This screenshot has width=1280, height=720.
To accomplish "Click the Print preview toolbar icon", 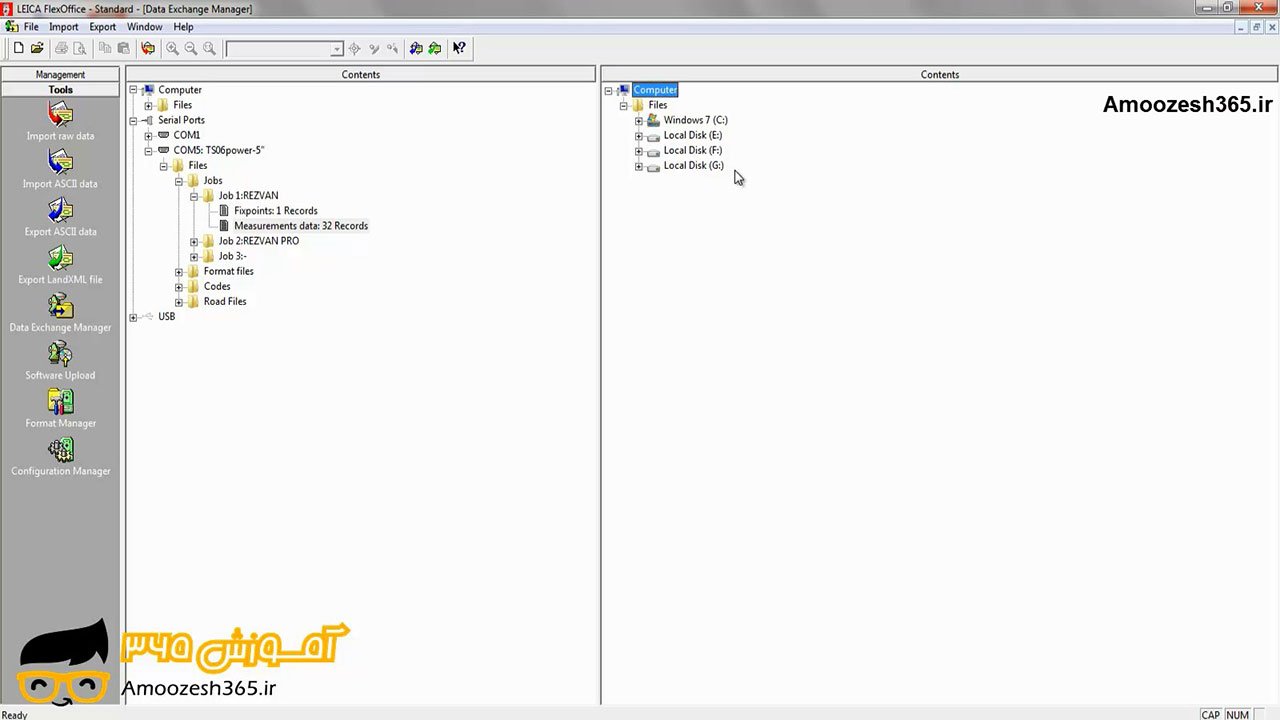I will (80, 48).
